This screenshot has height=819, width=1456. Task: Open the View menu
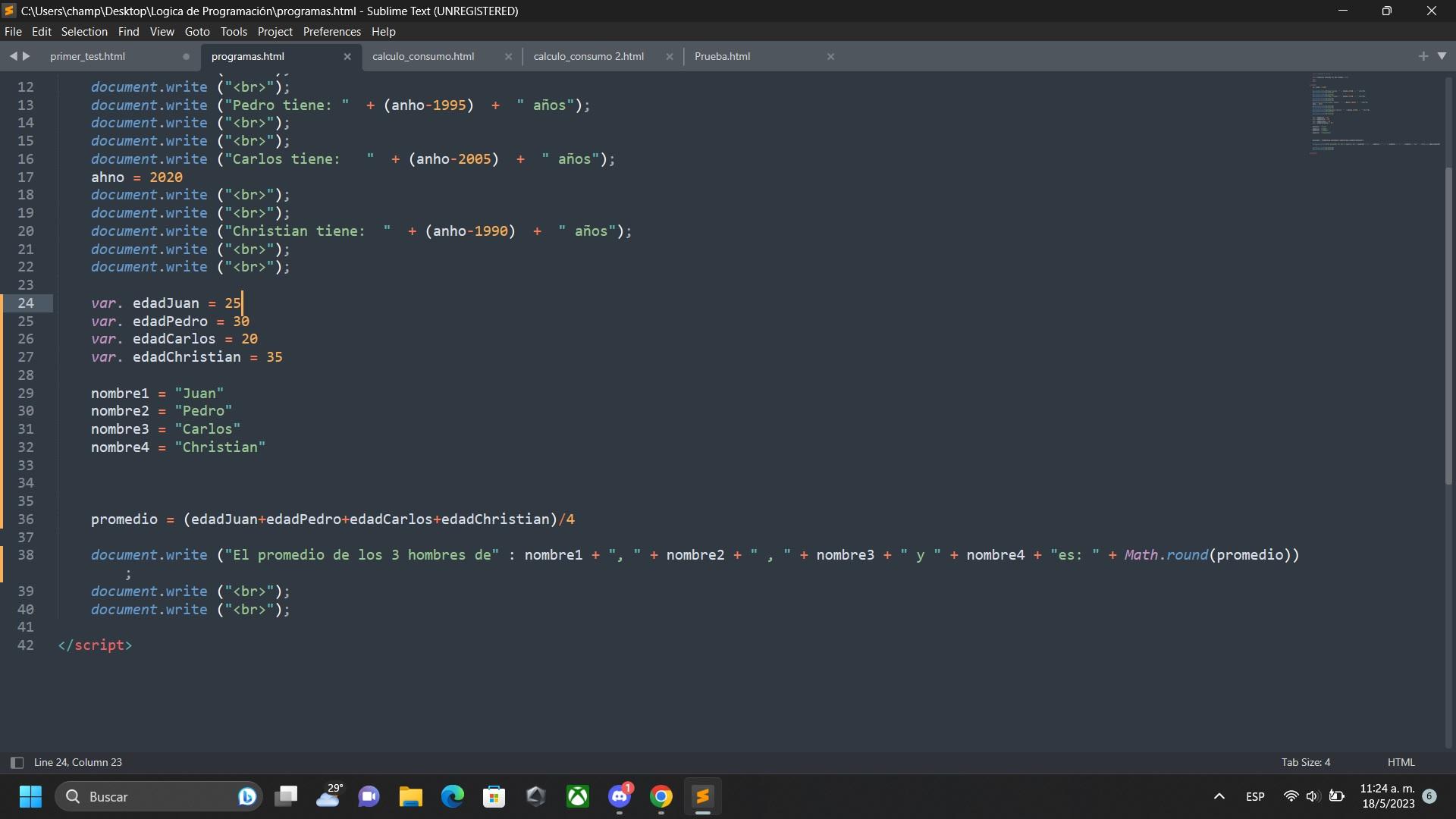coord(162,31)
